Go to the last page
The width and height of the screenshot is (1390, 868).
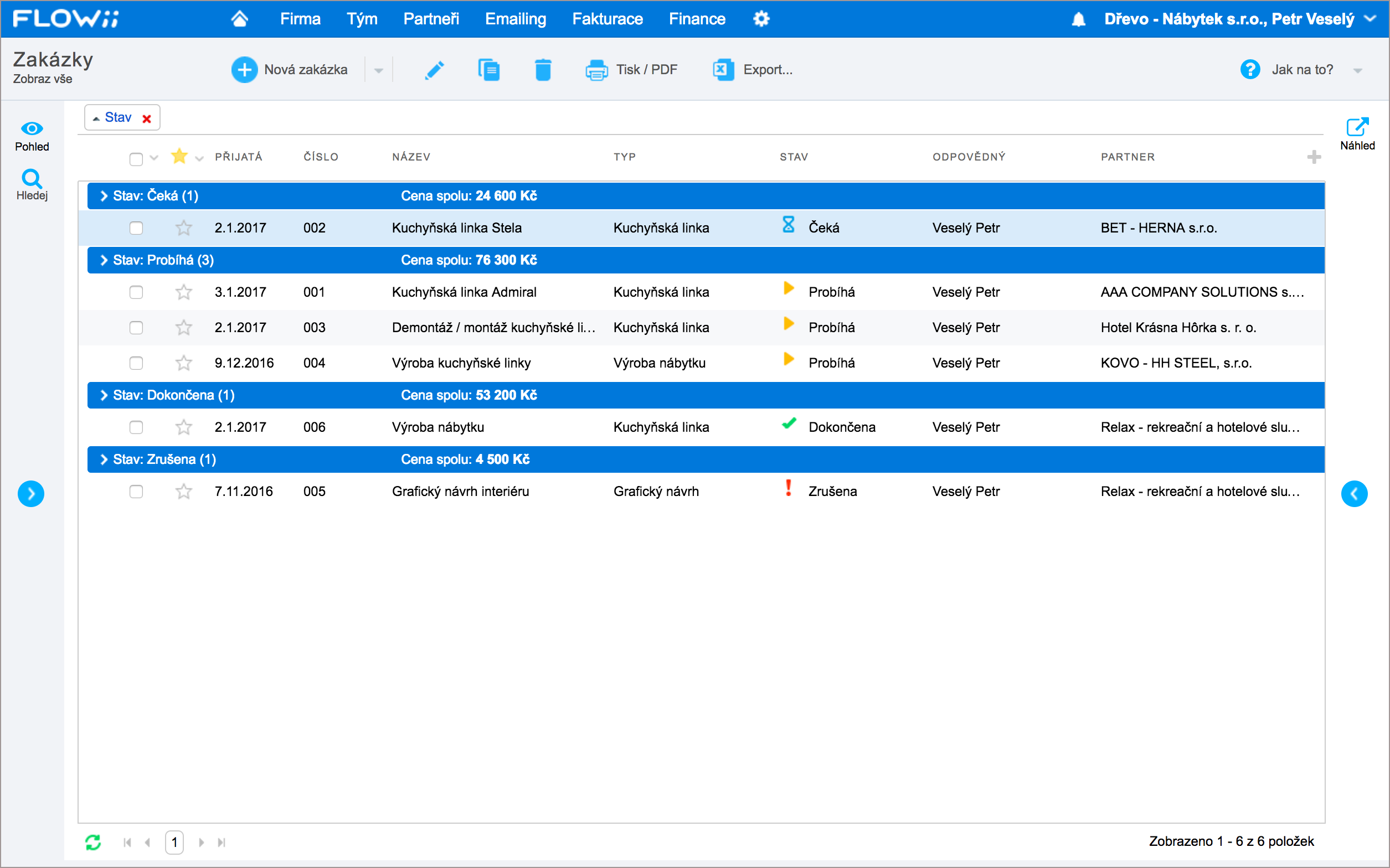pos(221,842)
